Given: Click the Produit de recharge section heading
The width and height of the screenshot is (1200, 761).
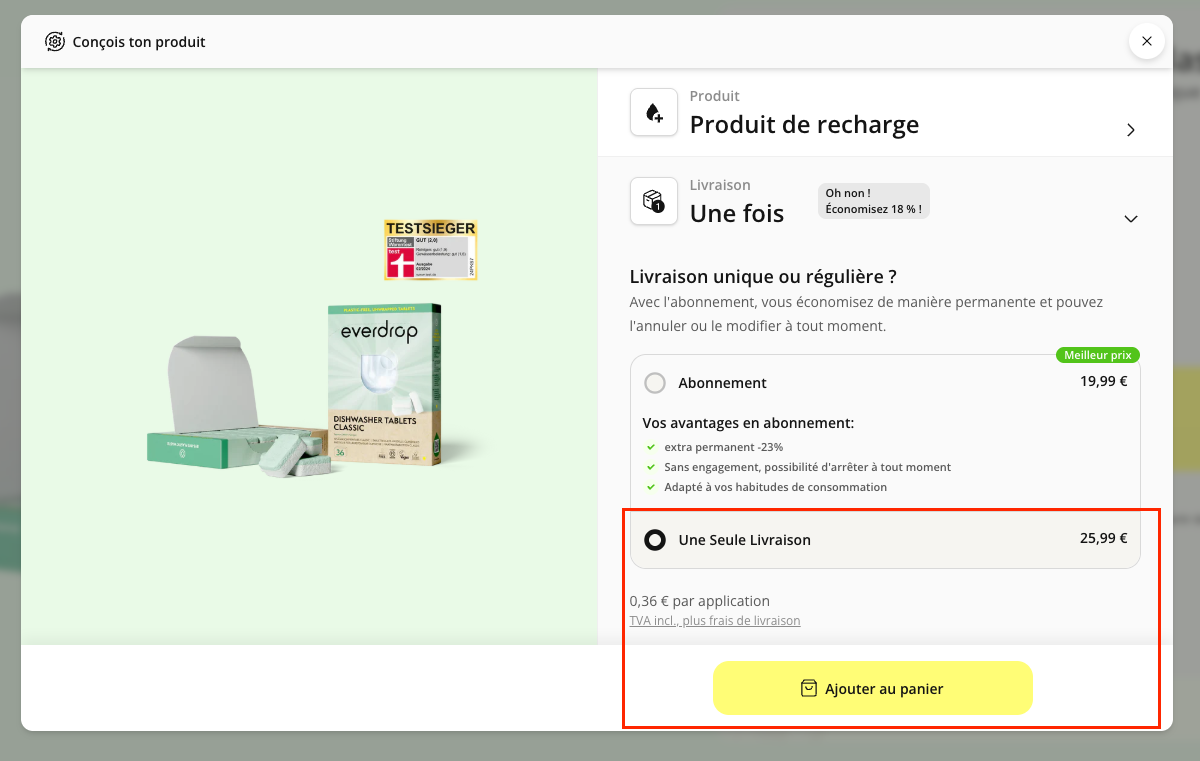Looking at the screenshot, I should tap(804, 125).
